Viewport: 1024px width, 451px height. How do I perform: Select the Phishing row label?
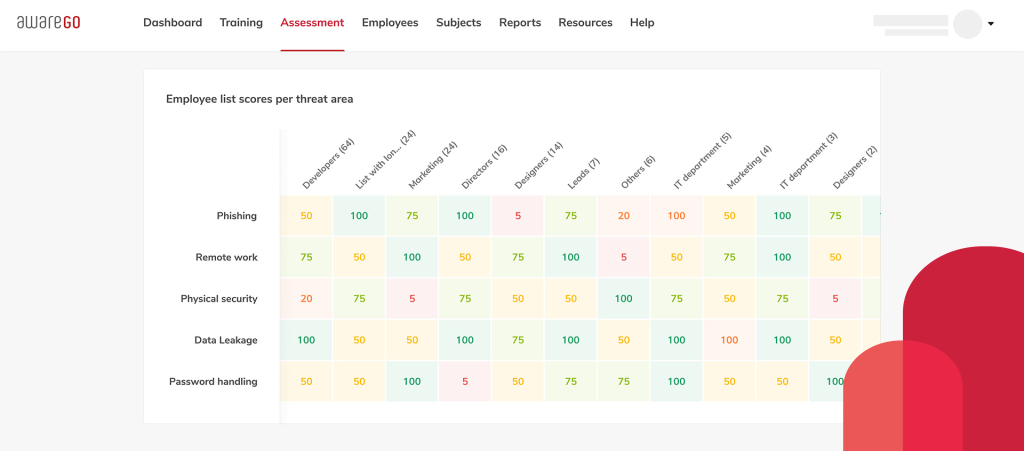coord(236,216)
